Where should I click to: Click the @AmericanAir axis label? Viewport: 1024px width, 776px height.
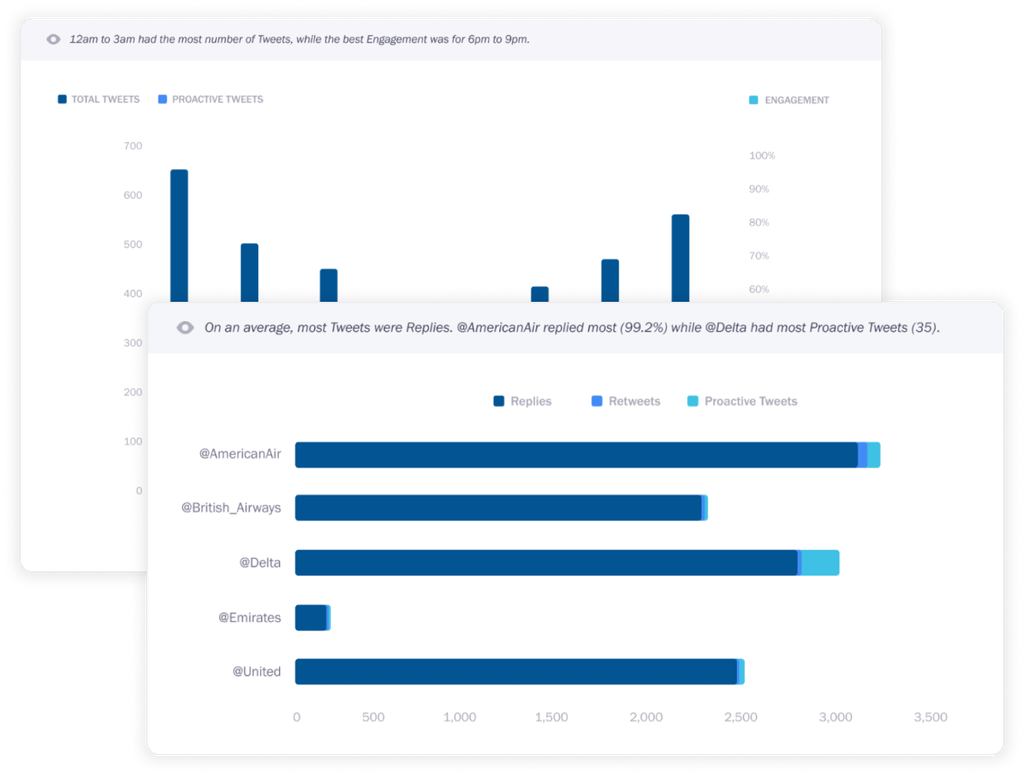point(240,454)
